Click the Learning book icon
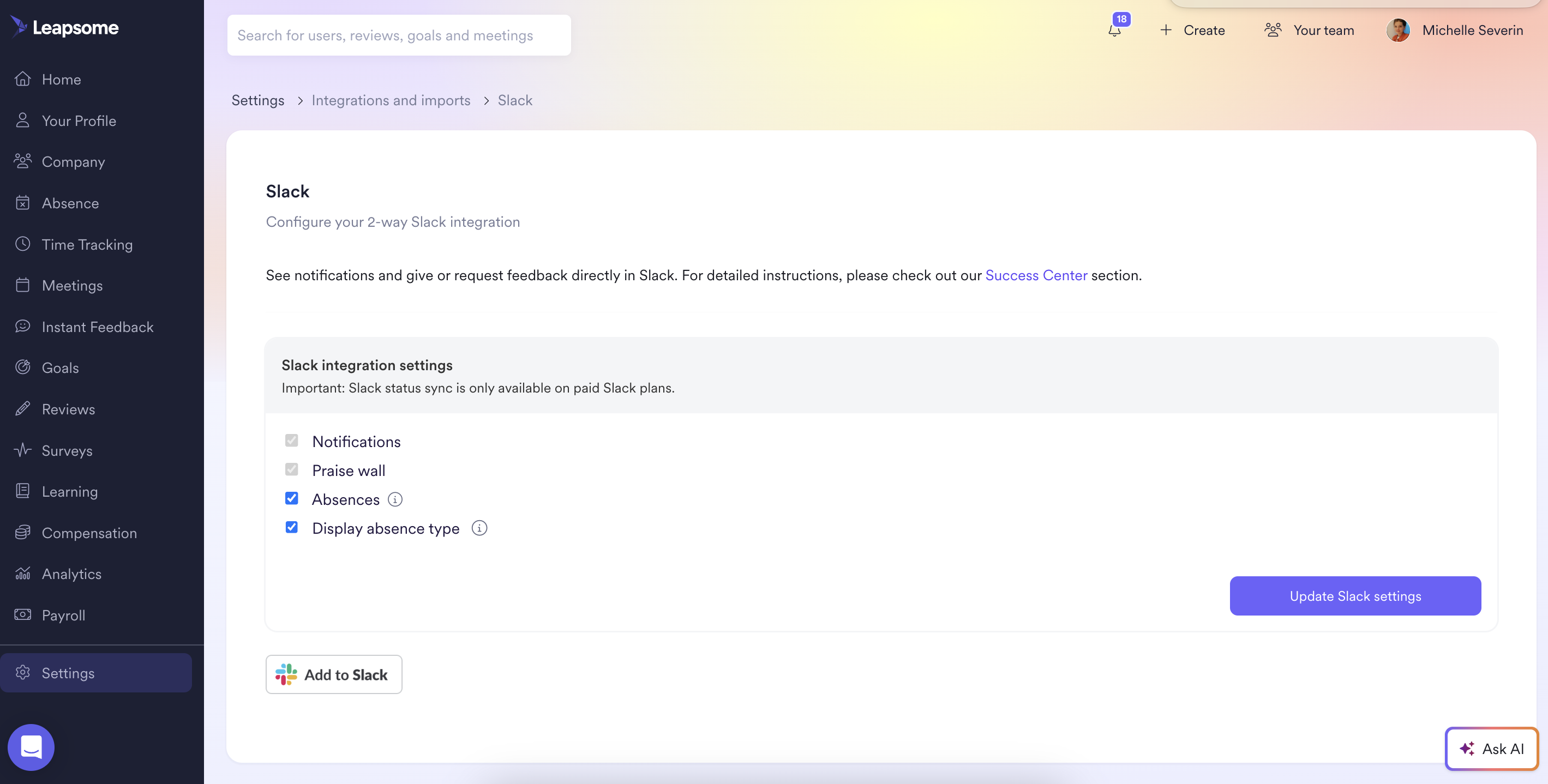The height and width of the screenshot is (784, 1548). [23, 491]
